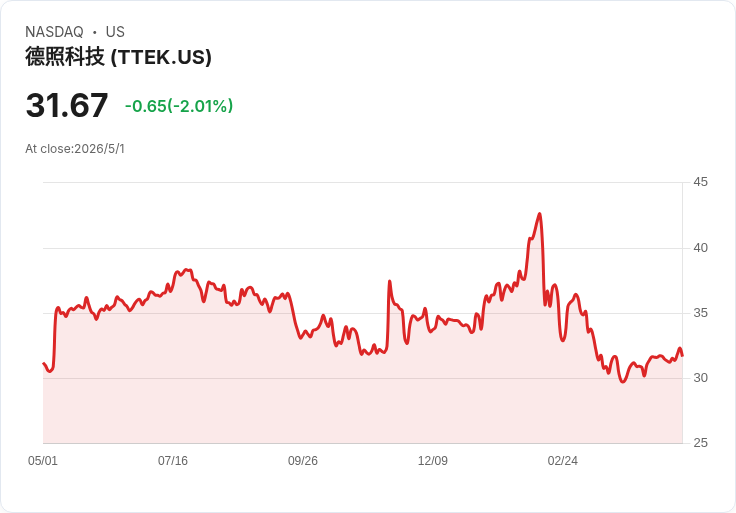This screenshot has width=736, height=513.
Task: Click the US market label
Action: click(x=115, y=32)
